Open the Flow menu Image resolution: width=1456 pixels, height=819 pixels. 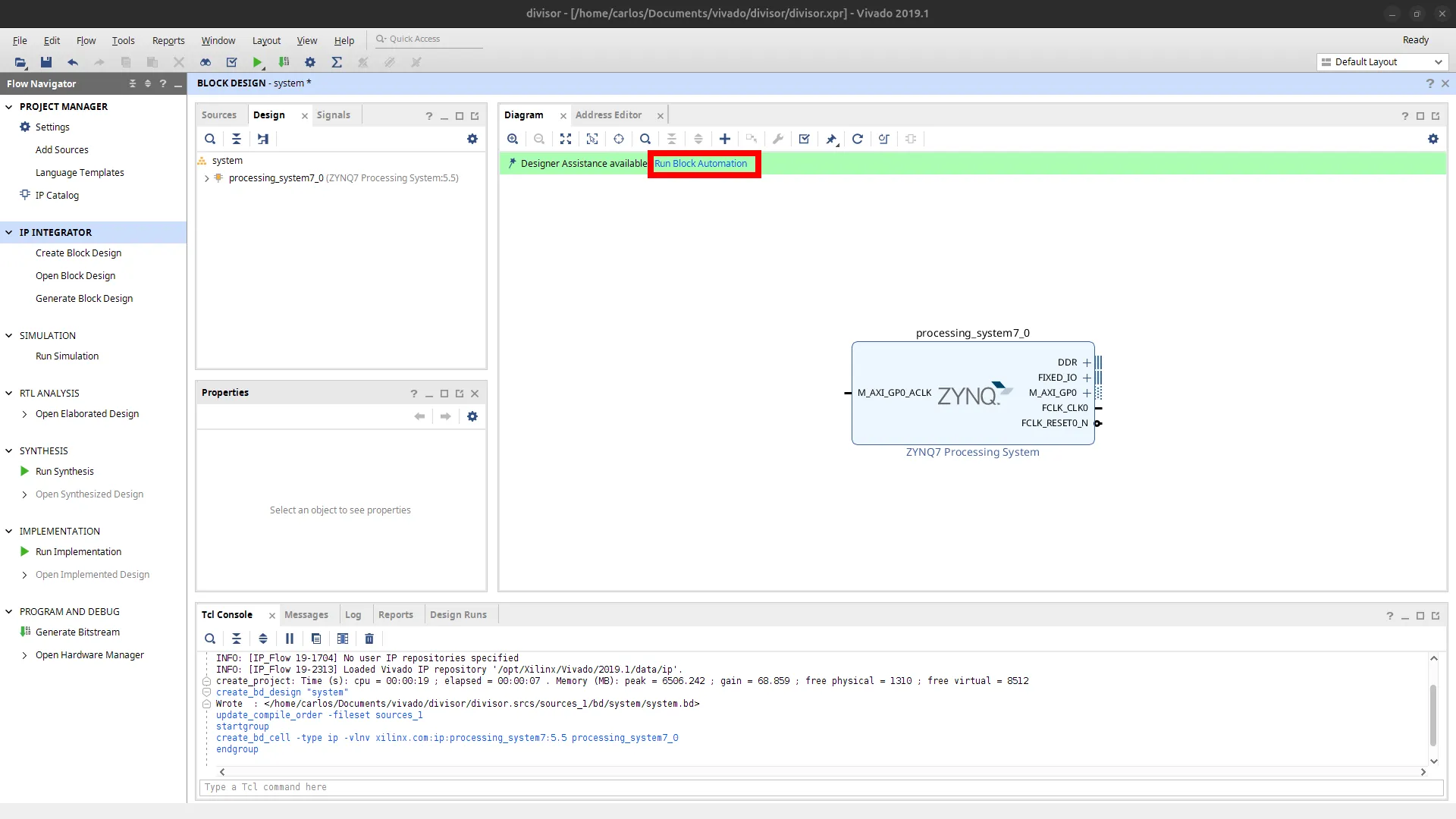coord(86,40)
